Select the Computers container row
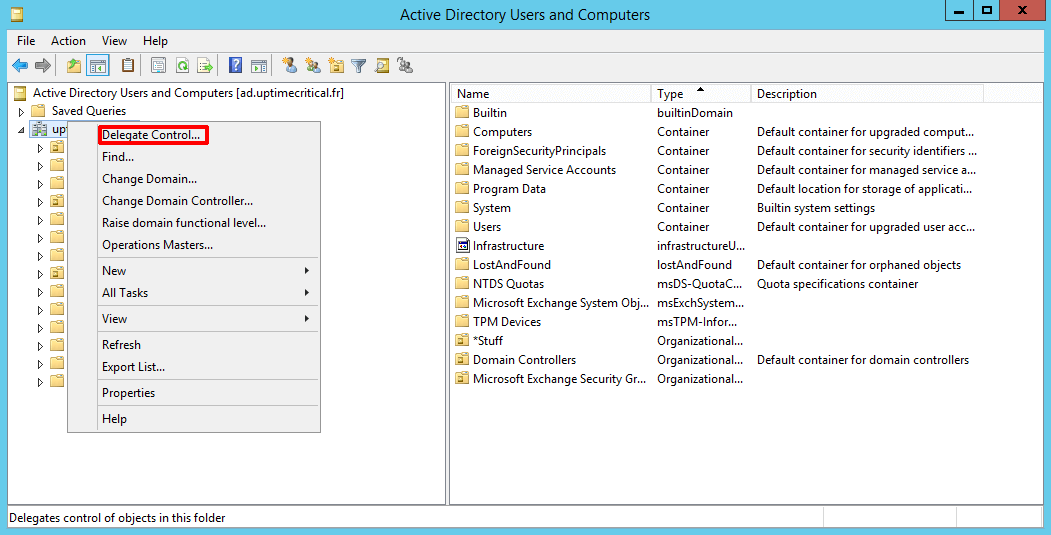 click(717, 132)
